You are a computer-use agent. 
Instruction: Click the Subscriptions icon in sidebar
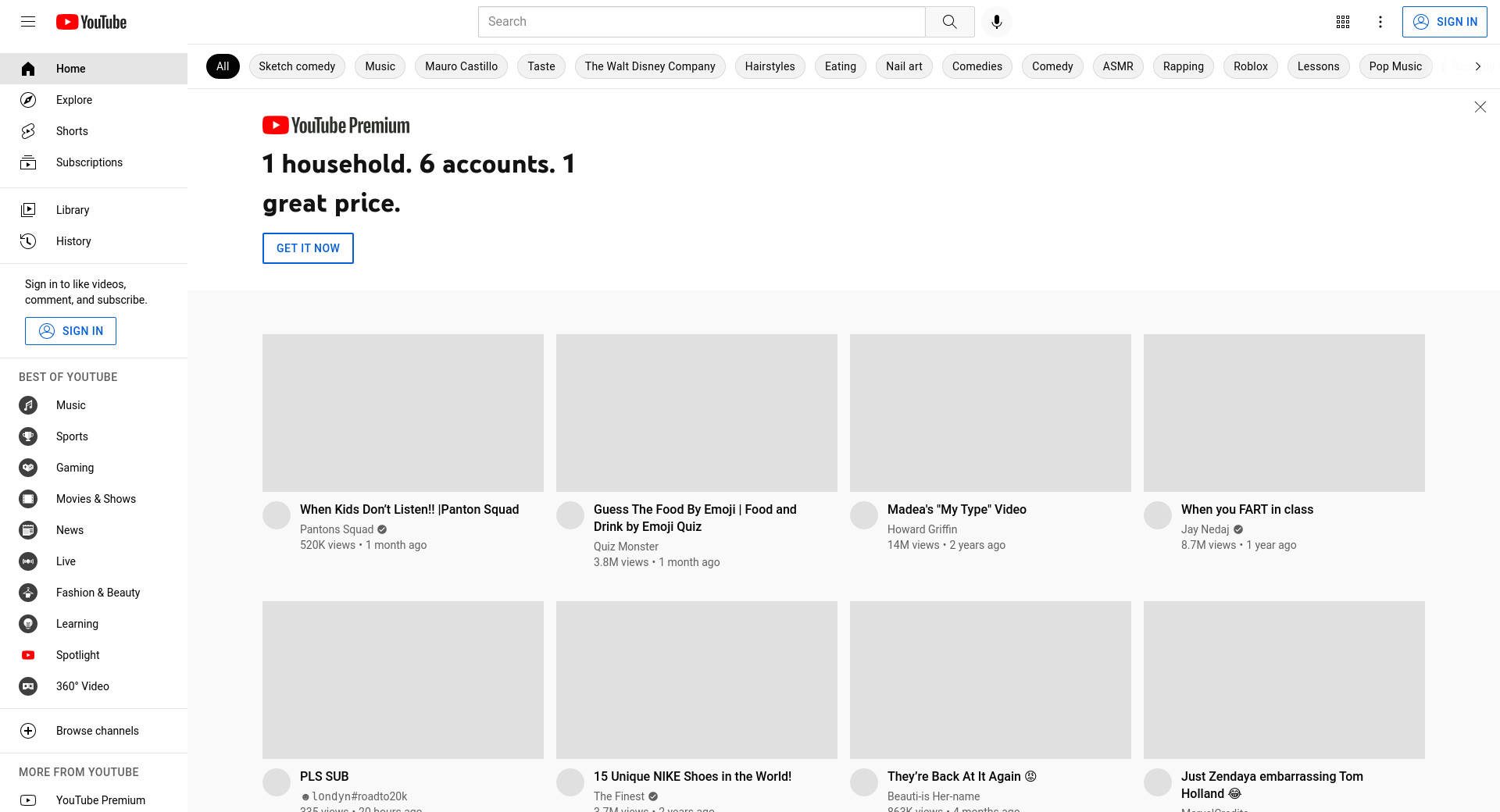pyautogui.click(x=28, y=162)
